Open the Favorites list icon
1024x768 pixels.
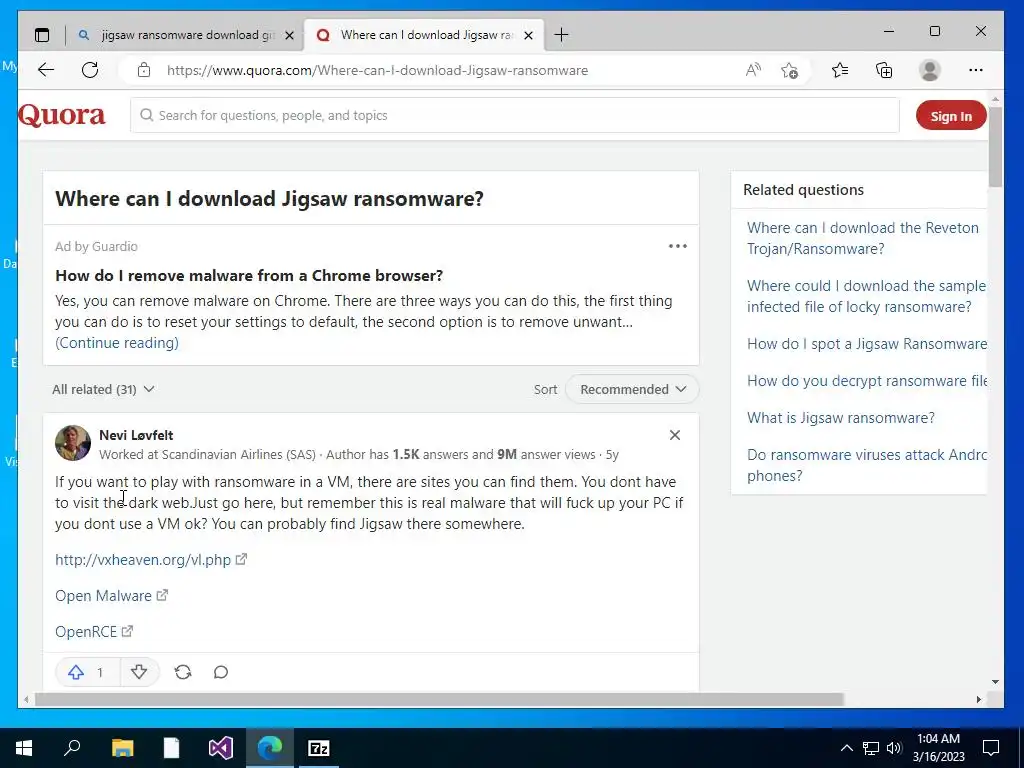tap(840, 70)
